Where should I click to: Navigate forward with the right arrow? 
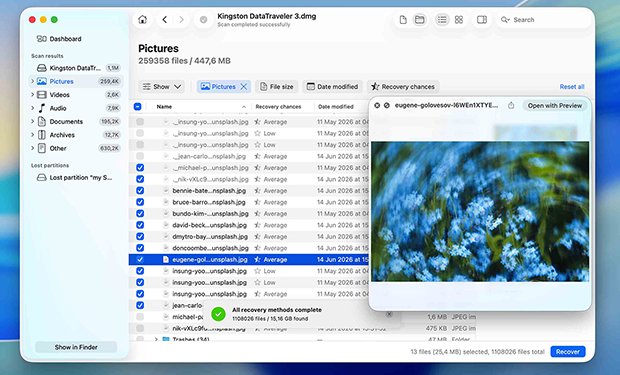click(181, 19)
